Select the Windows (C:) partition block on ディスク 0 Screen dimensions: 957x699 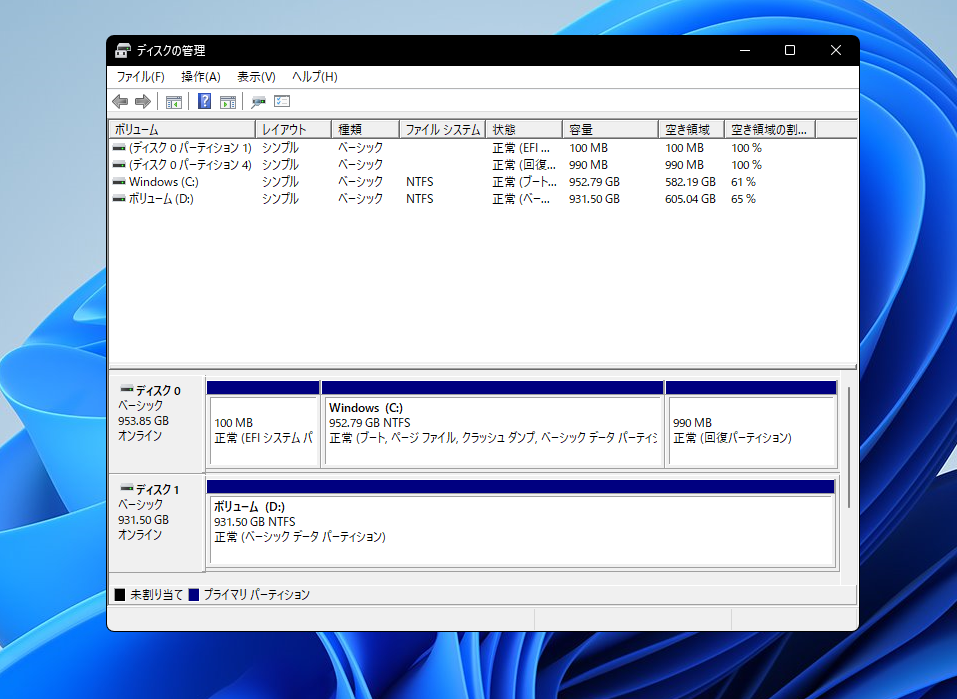[493, 424]
